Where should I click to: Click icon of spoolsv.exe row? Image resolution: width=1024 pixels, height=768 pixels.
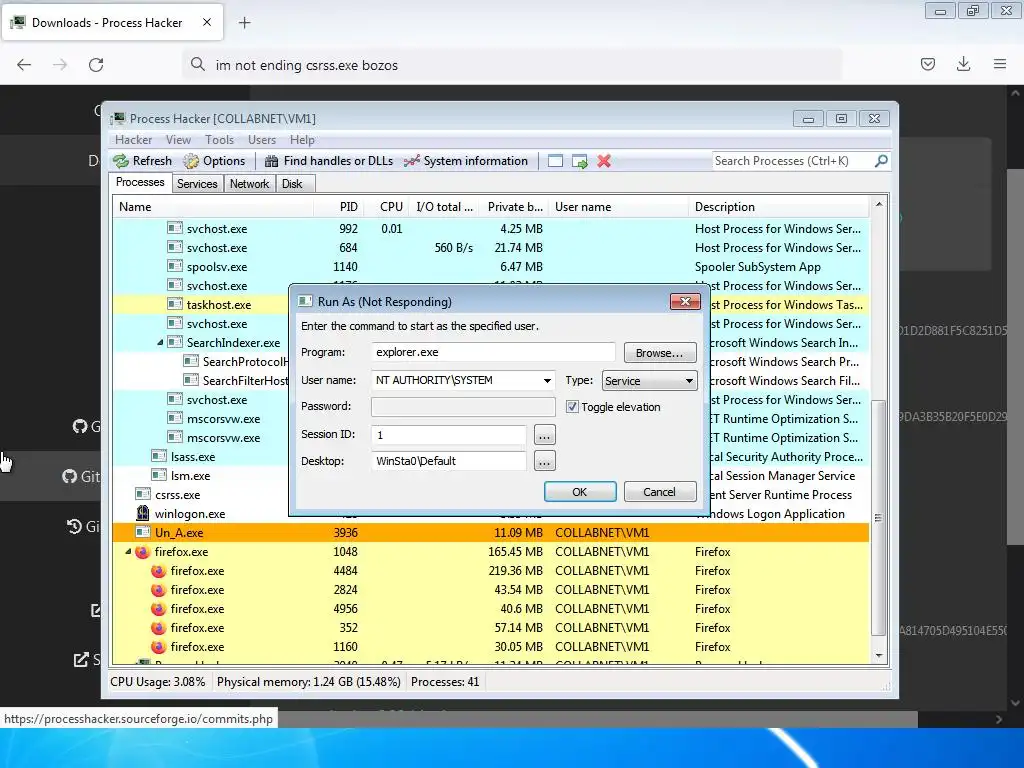tap(174, 266)
